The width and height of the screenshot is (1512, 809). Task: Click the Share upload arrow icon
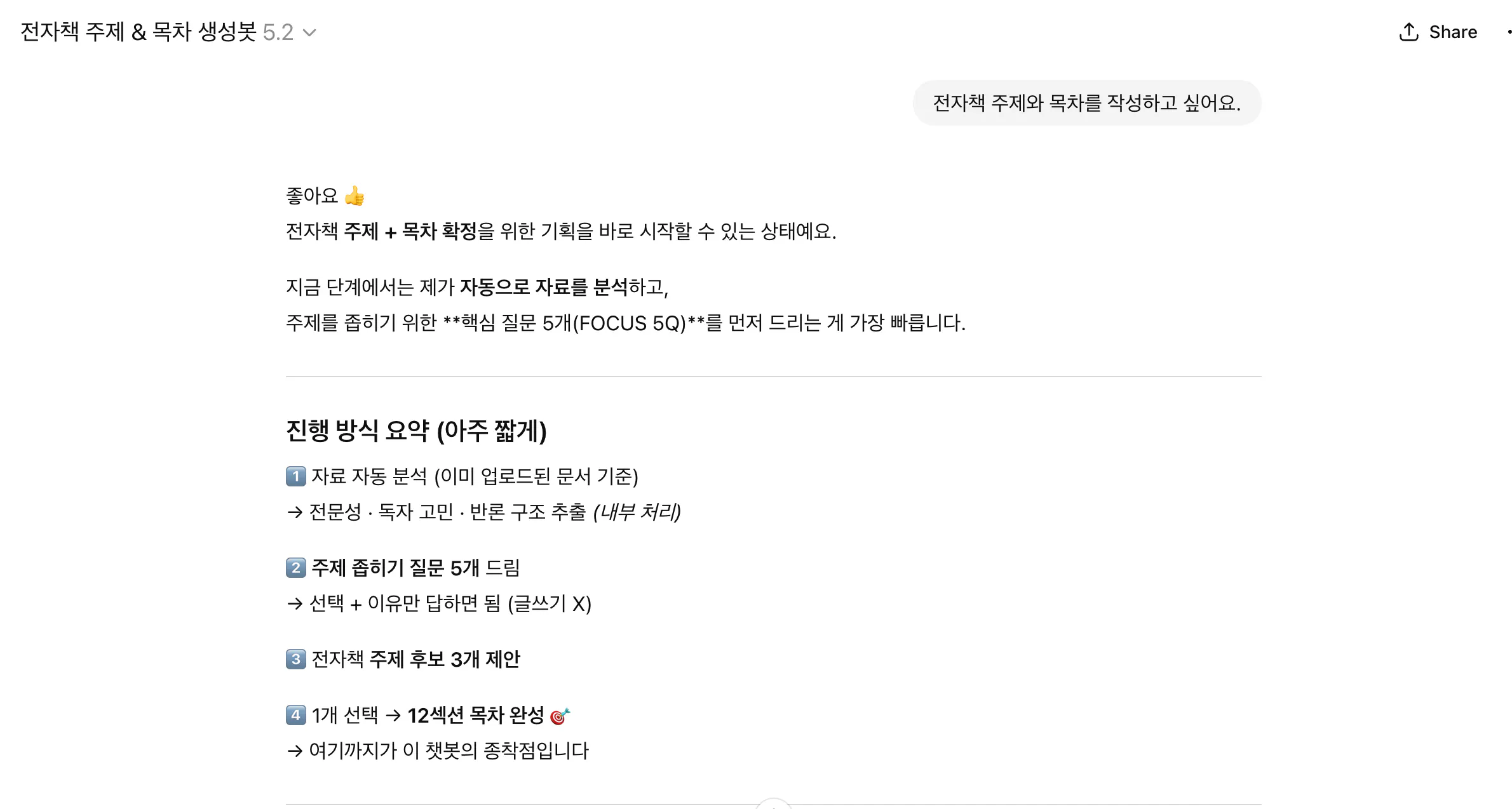(x=1408, y=32)
